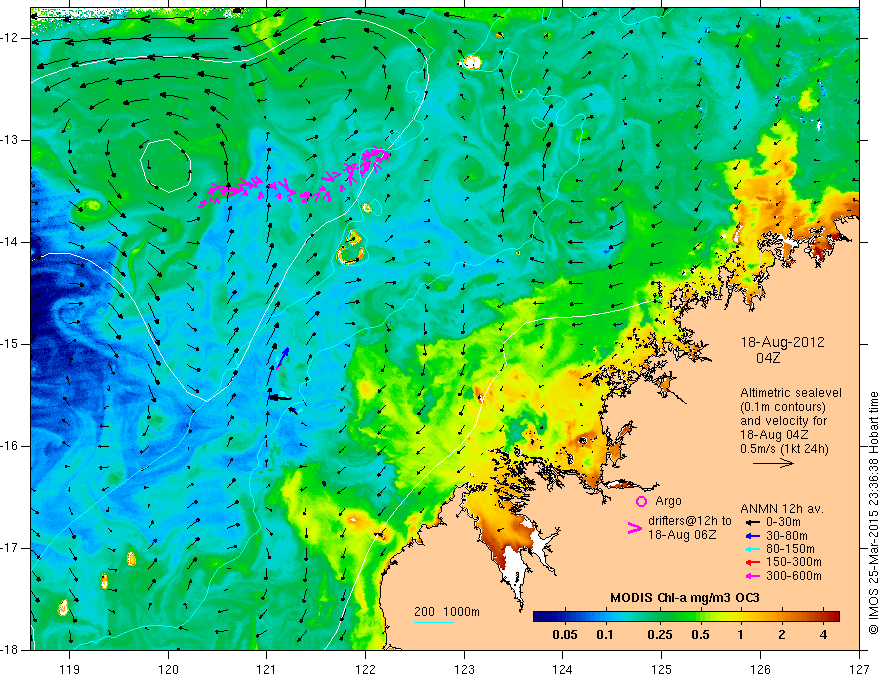Click the blue ANMN mooring arrow on the map
Viewport: 880px width, 680px height.
pyautogui.click(x=283, y=357)
